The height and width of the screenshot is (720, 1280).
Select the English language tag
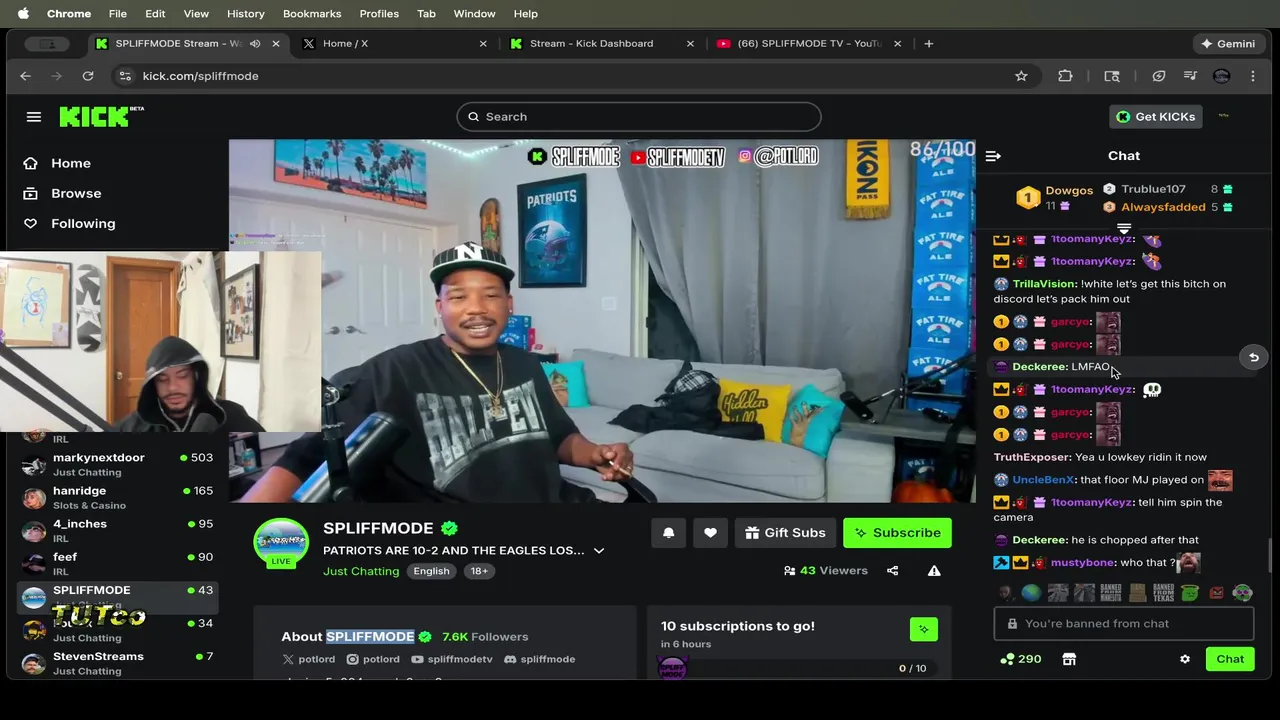431,571
